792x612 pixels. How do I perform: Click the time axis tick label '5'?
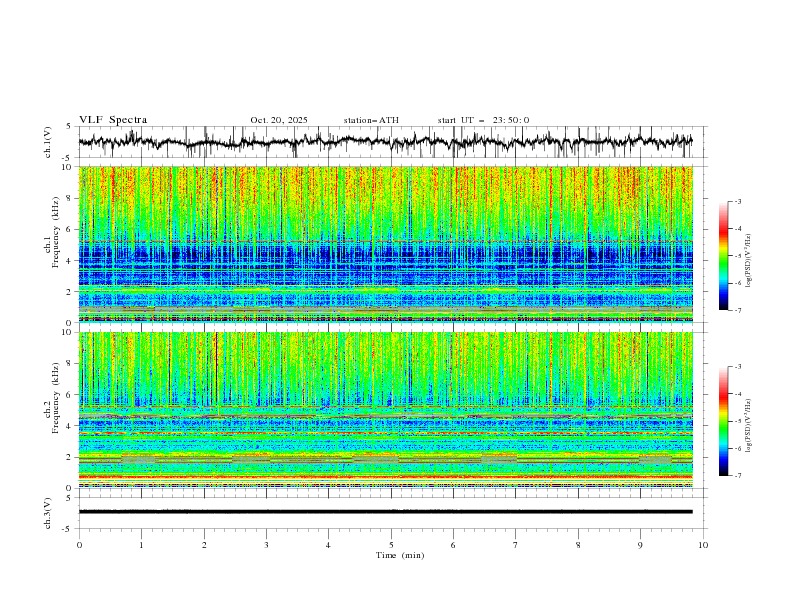click(391, 545)
